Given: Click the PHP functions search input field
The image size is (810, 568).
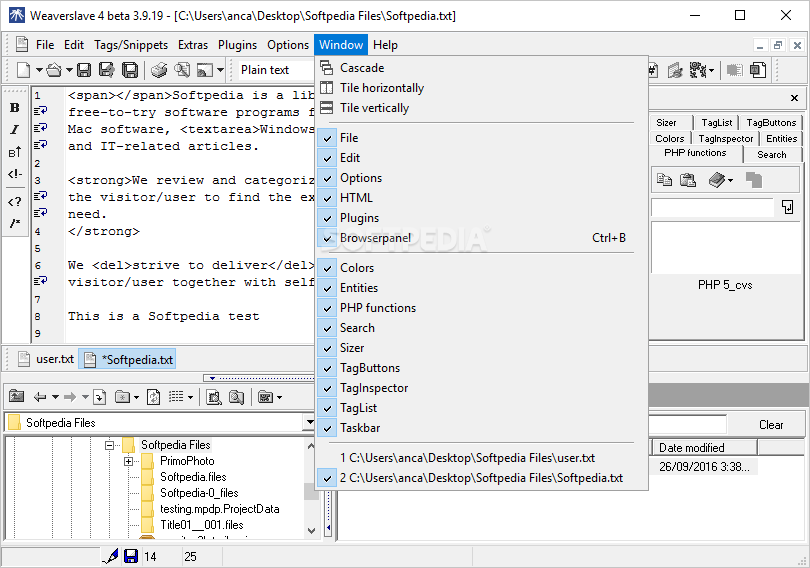Looking at the screenshot, I should (712, 207).
